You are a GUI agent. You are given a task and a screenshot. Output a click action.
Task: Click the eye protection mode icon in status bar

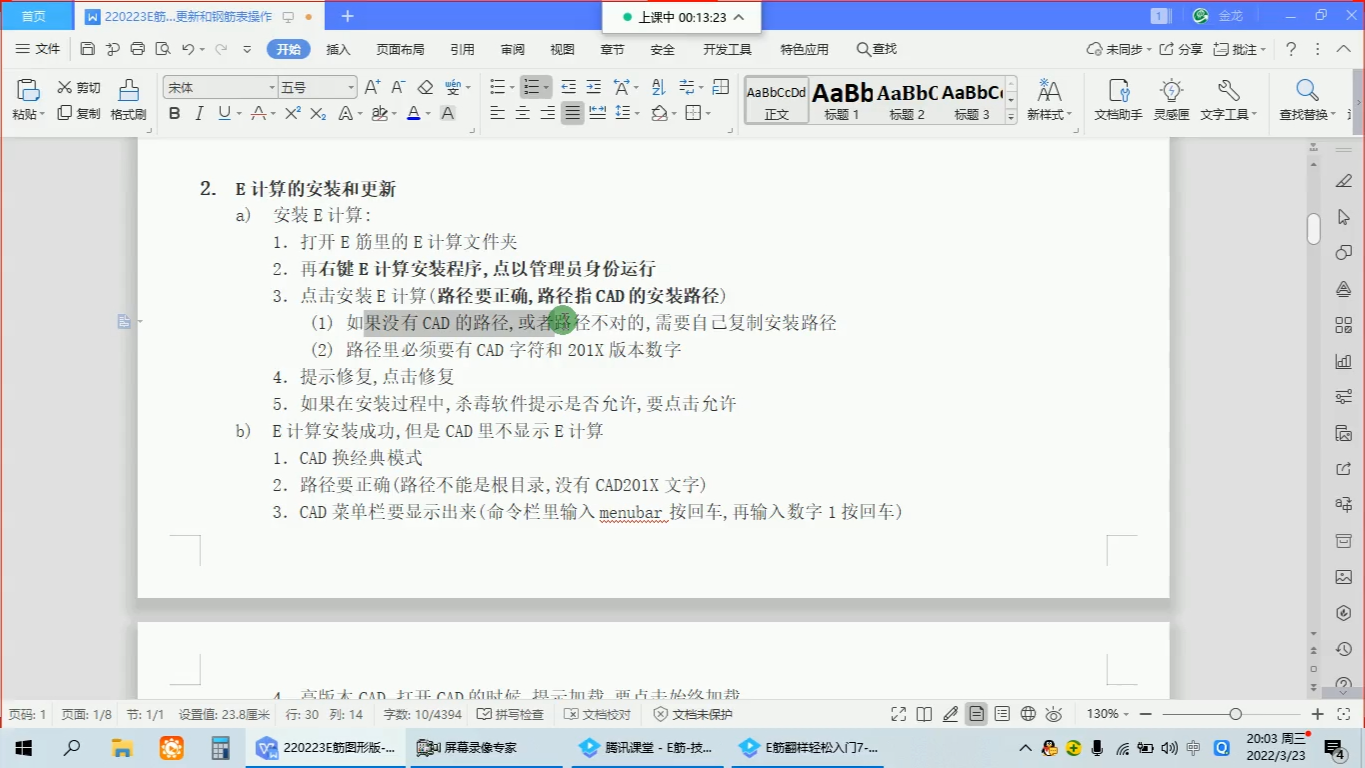point(1054,714)
